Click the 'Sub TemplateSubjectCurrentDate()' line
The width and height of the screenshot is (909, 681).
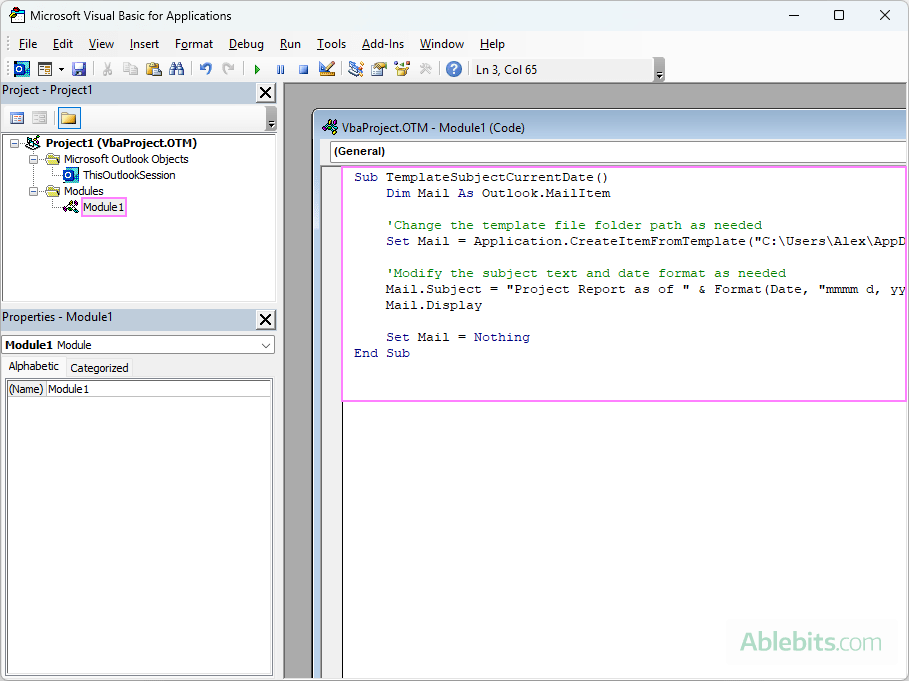click(481, 177)
